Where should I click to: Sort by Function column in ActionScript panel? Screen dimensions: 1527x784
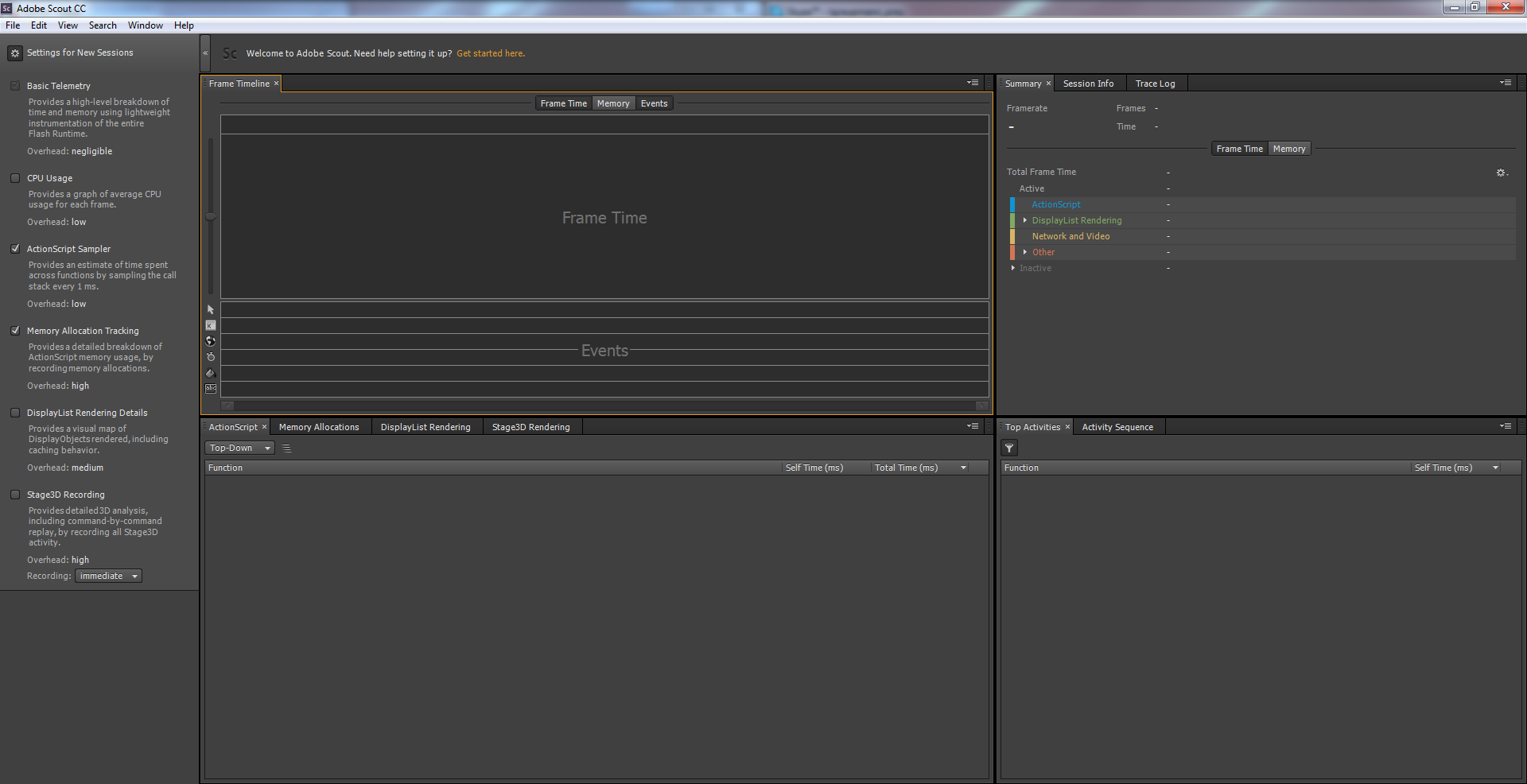[493, 468]
